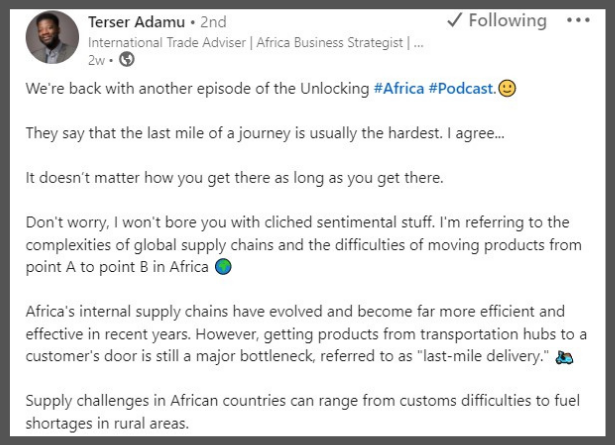
Task: Click the smiley face emoji
Action: coord(507,89)
